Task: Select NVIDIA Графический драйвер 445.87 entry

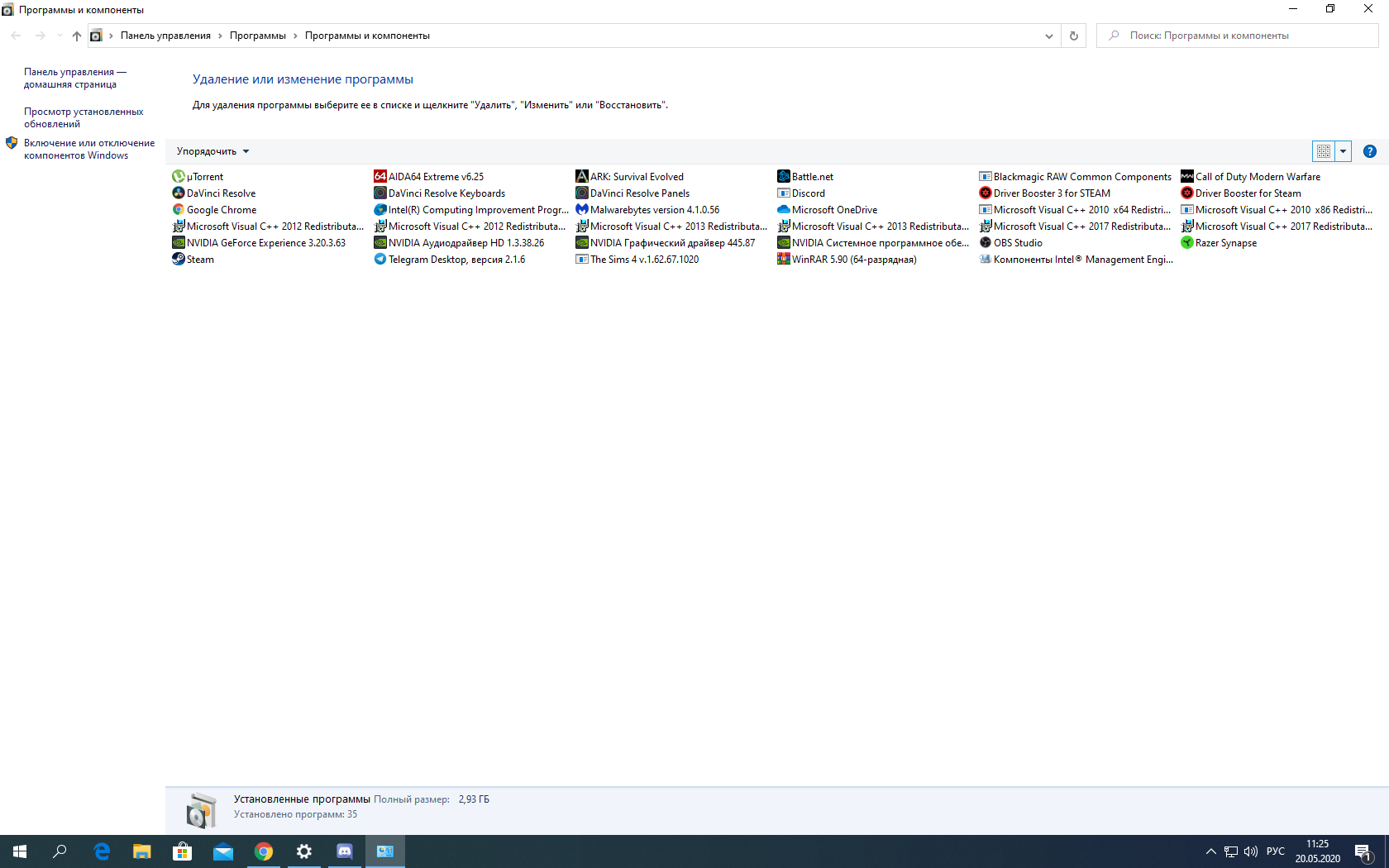Action: pyautogui.click(x=666, y=242)
